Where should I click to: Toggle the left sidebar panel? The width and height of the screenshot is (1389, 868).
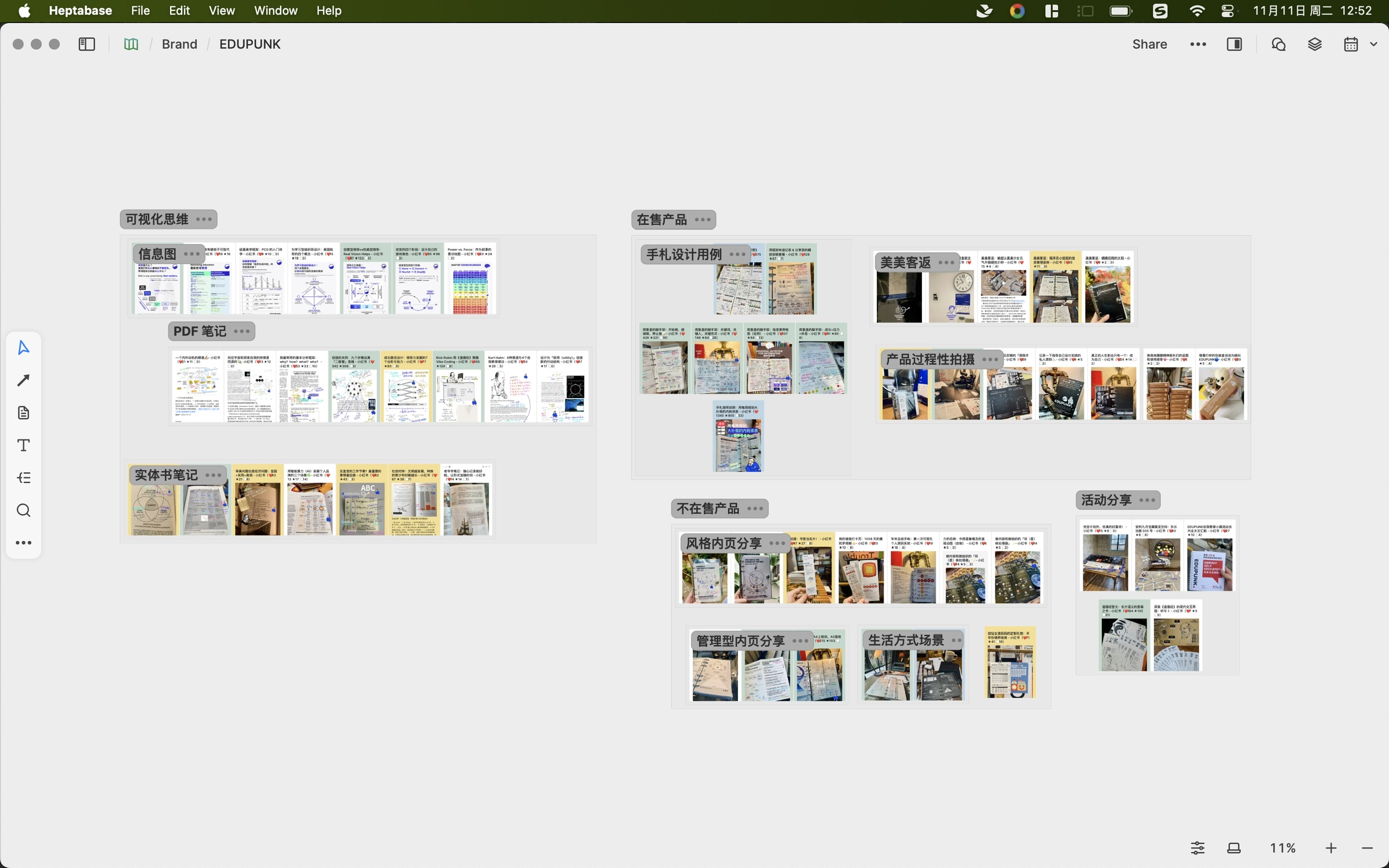87,45
